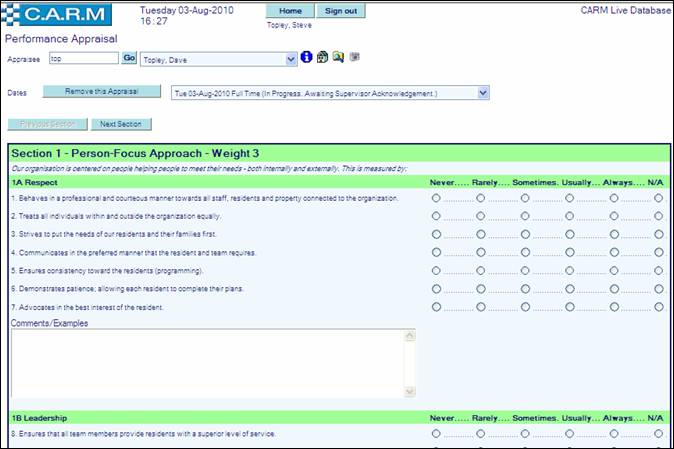Click the second icon after the info icon

tap(322, 58)
